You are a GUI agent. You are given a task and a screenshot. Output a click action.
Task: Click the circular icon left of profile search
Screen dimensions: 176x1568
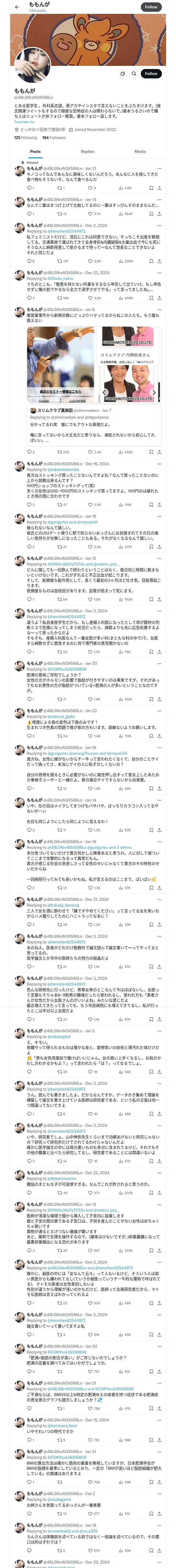coord(123,74)
